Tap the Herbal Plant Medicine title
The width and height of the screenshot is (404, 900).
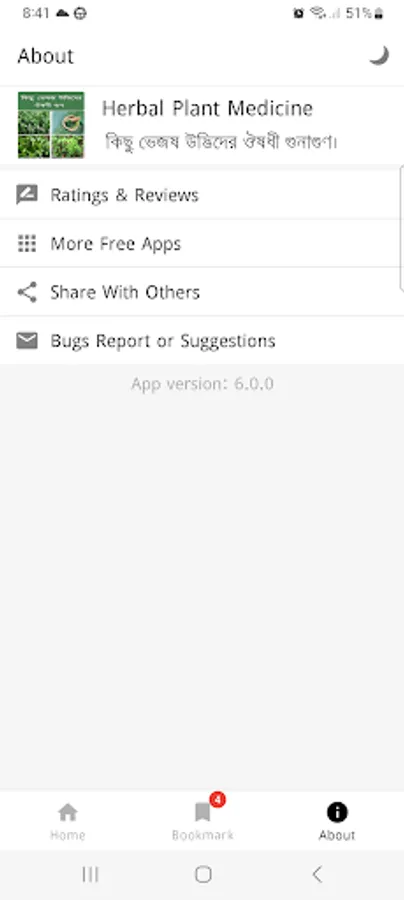point(207,108)
